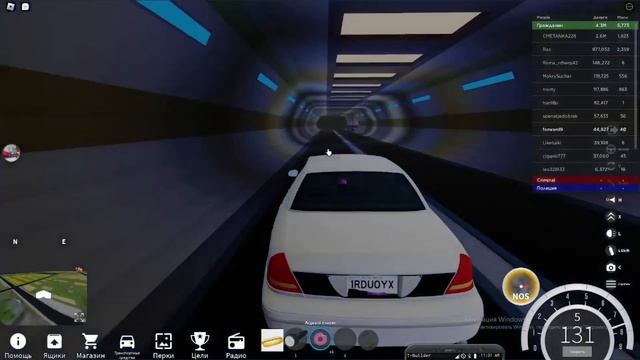The image size is (640, 360).
Task: Click the round avatar icon on left edge
Action: [11, 153]
